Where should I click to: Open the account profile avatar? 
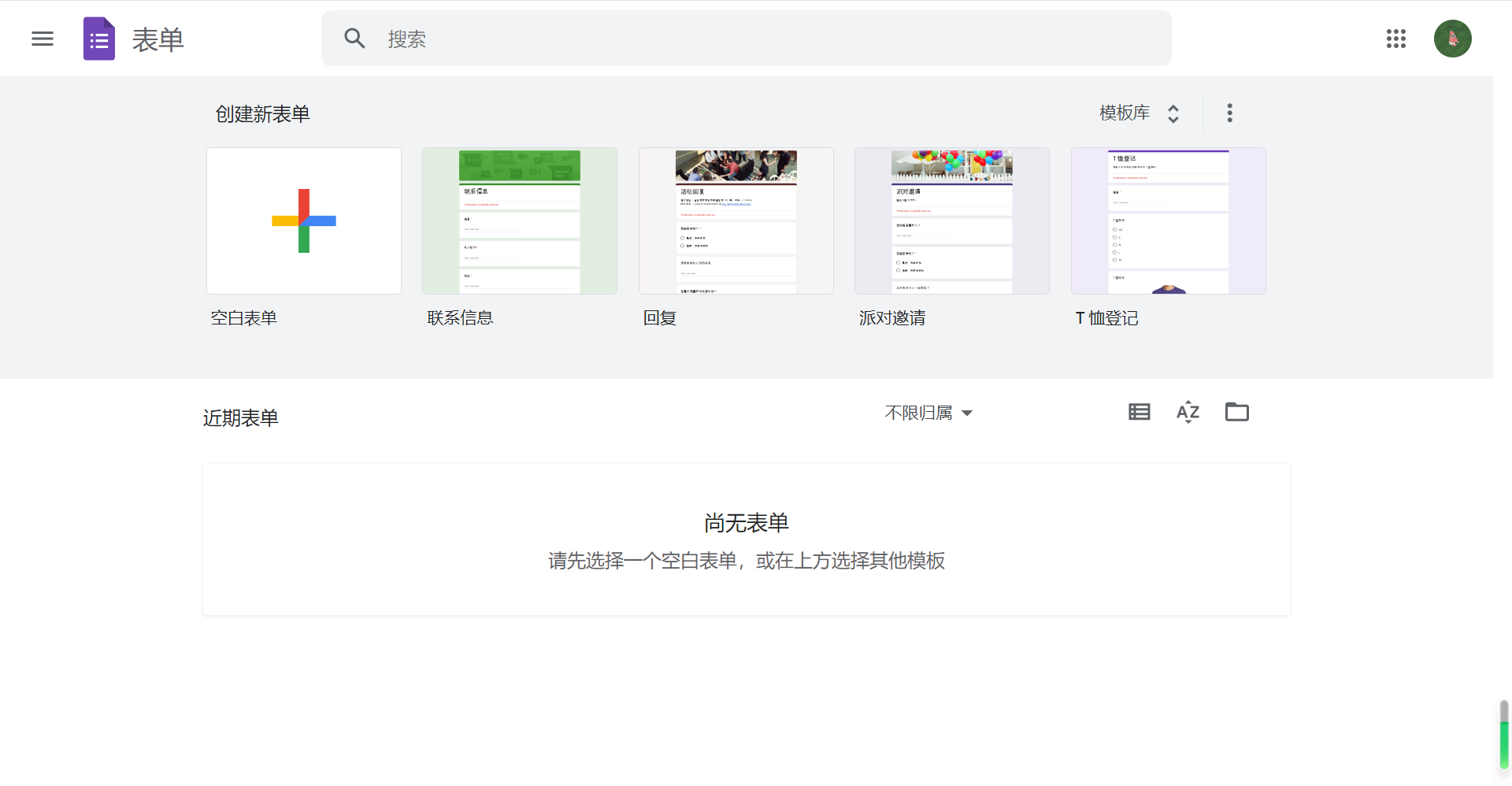click(x=1452, y=39)
